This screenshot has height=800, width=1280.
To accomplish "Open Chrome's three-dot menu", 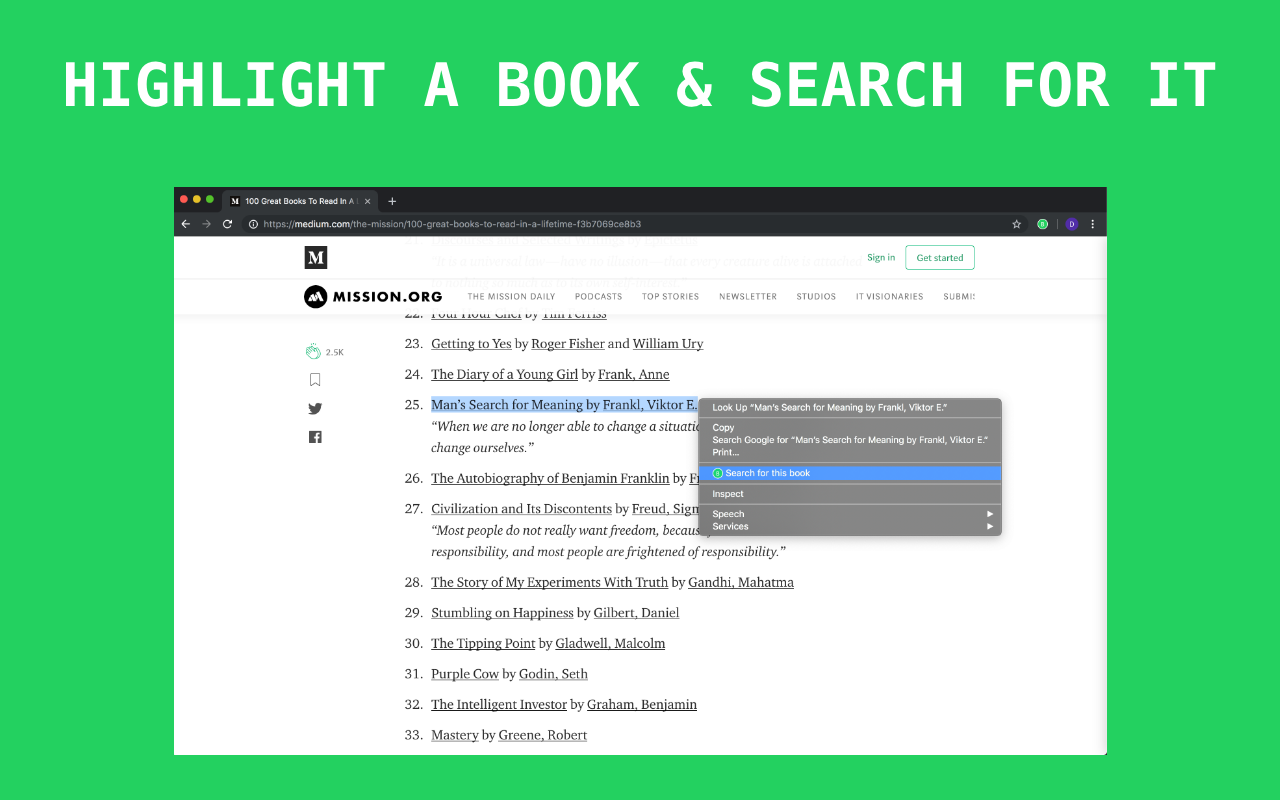I will tap(1093, 224).
